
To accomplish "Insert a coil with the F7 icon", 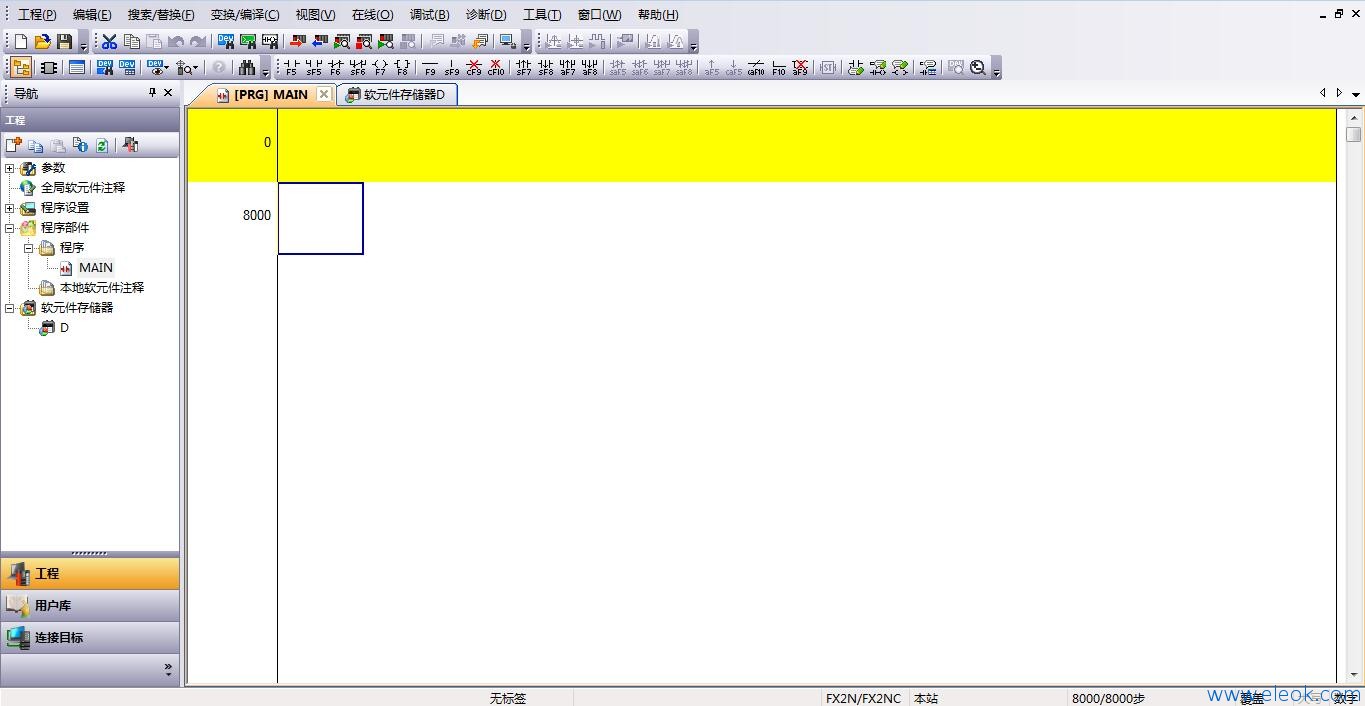I will [x=379, y=68].
